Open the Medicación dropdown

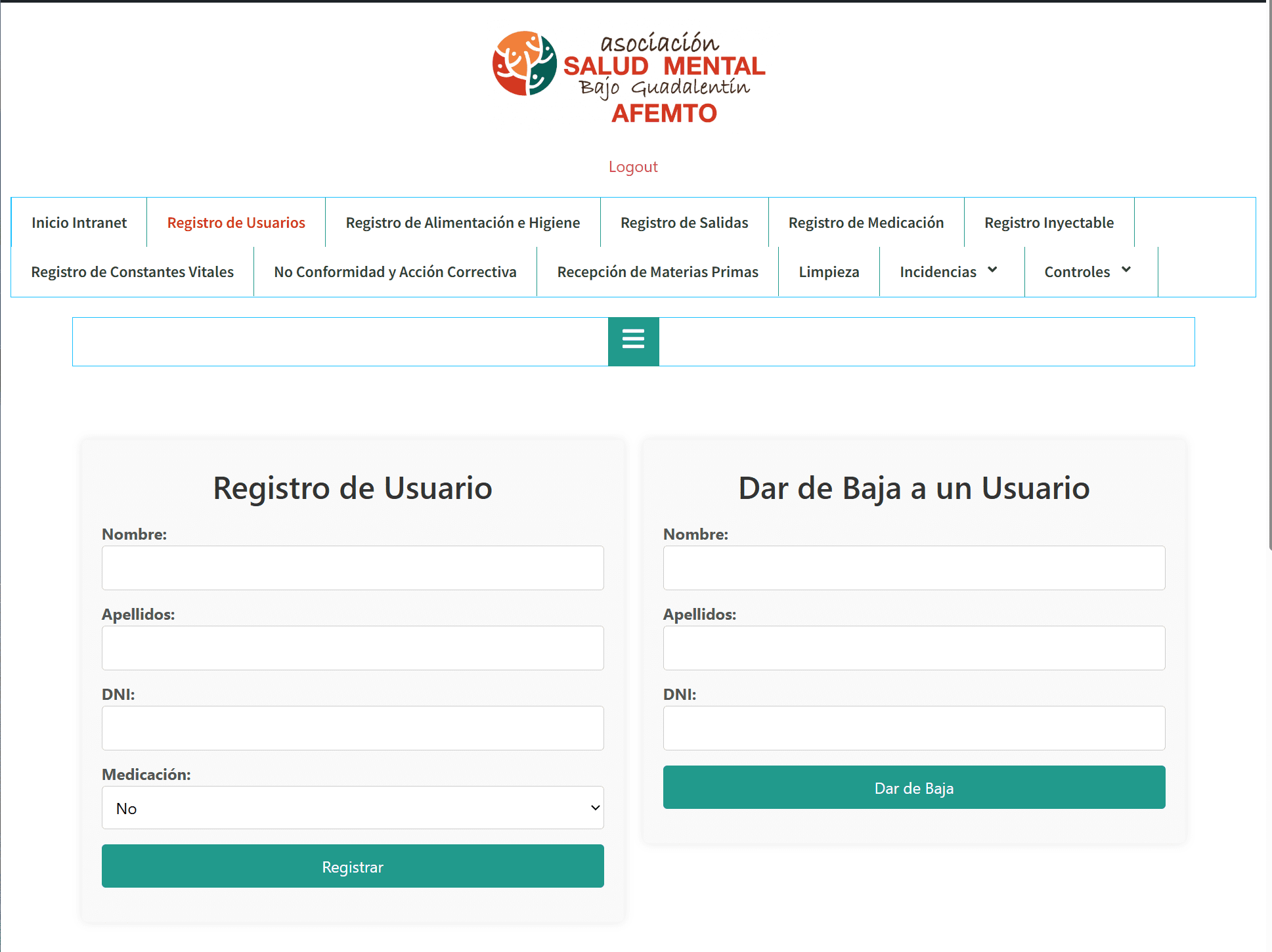point(353,808)
